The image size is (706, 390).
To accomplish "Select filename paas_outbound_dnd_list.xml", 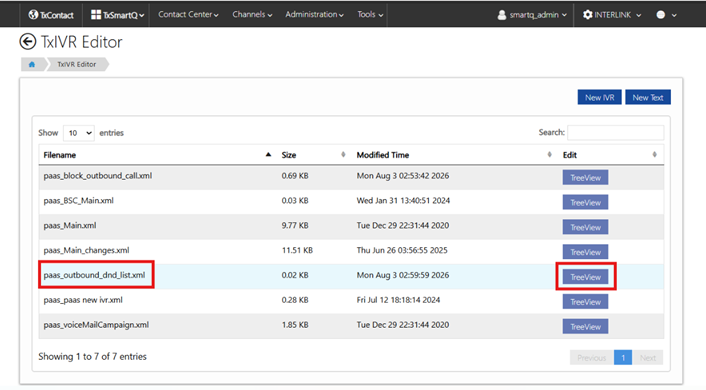I will [94, 275].
